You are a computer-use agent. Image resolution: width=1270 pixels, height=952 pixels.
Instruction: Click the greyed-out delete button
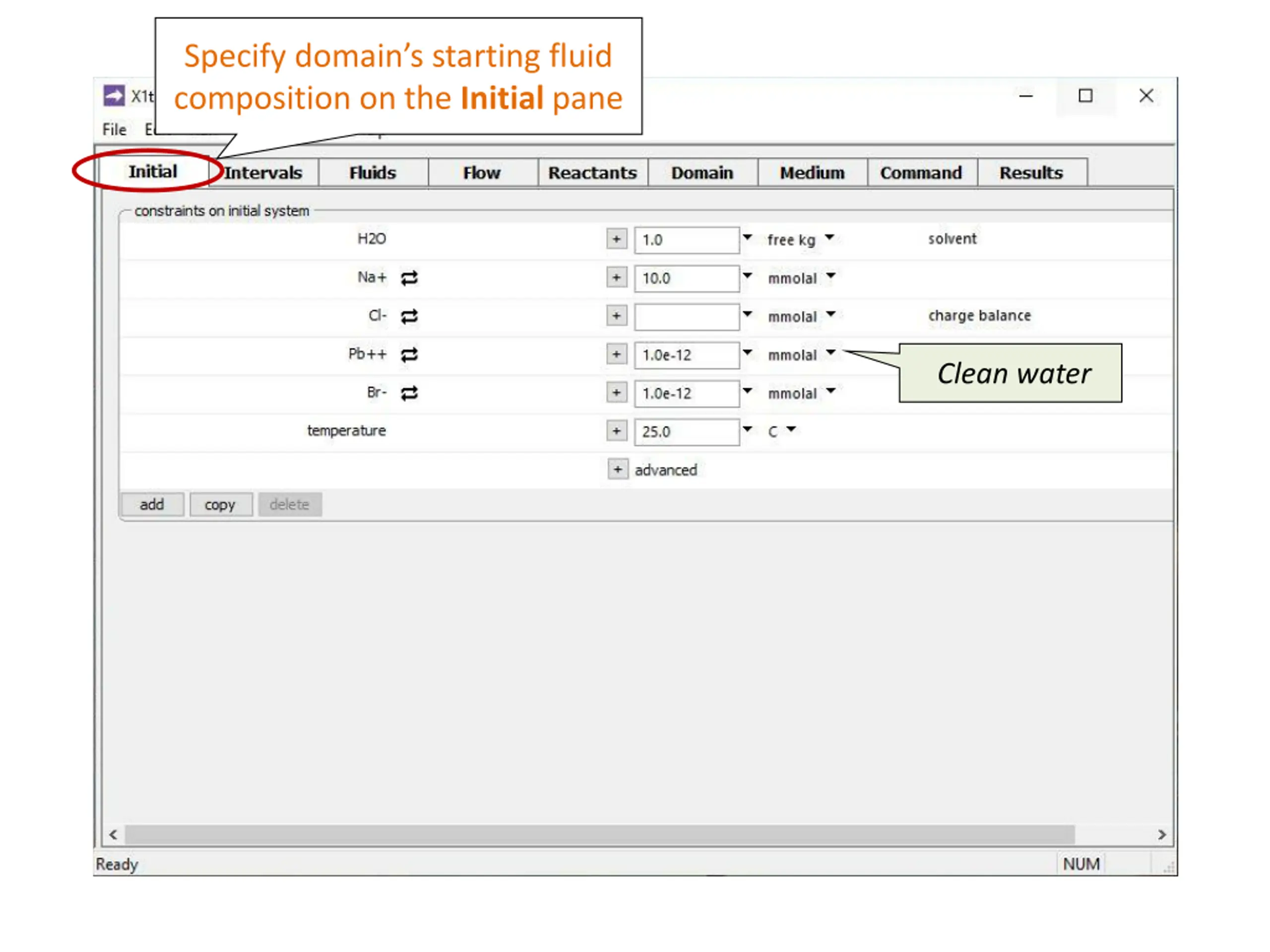coord(289,505)
